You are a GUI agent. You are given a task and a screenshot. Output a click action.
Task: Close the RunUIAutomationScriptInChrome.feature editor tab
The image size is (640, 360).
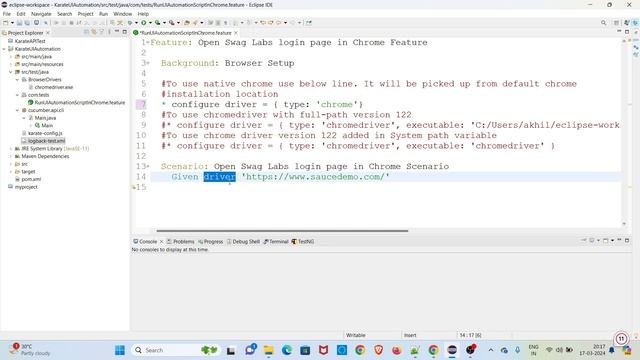pos(236,33)
